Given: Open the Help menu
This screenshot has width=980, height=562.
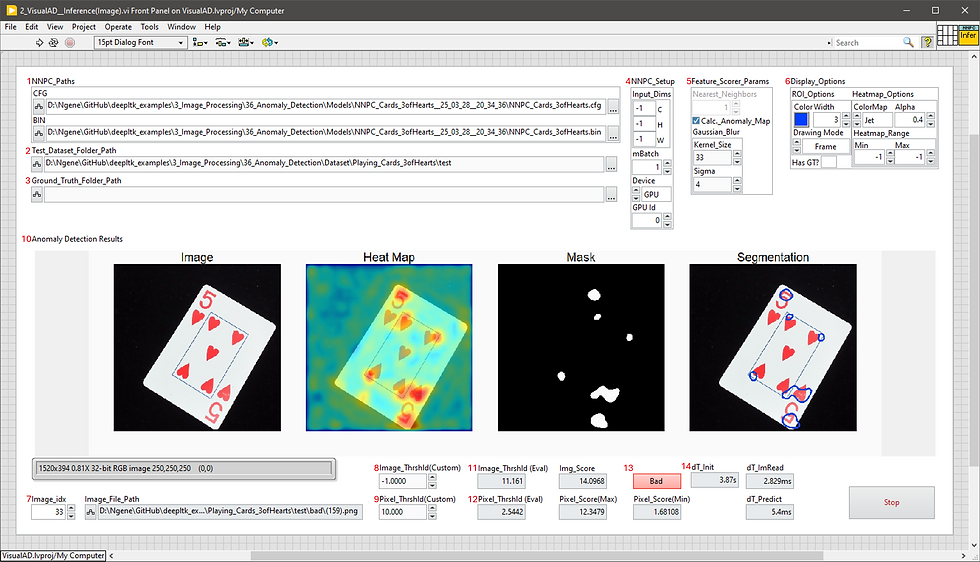Looking at the screenshot, I should (212, 27).
